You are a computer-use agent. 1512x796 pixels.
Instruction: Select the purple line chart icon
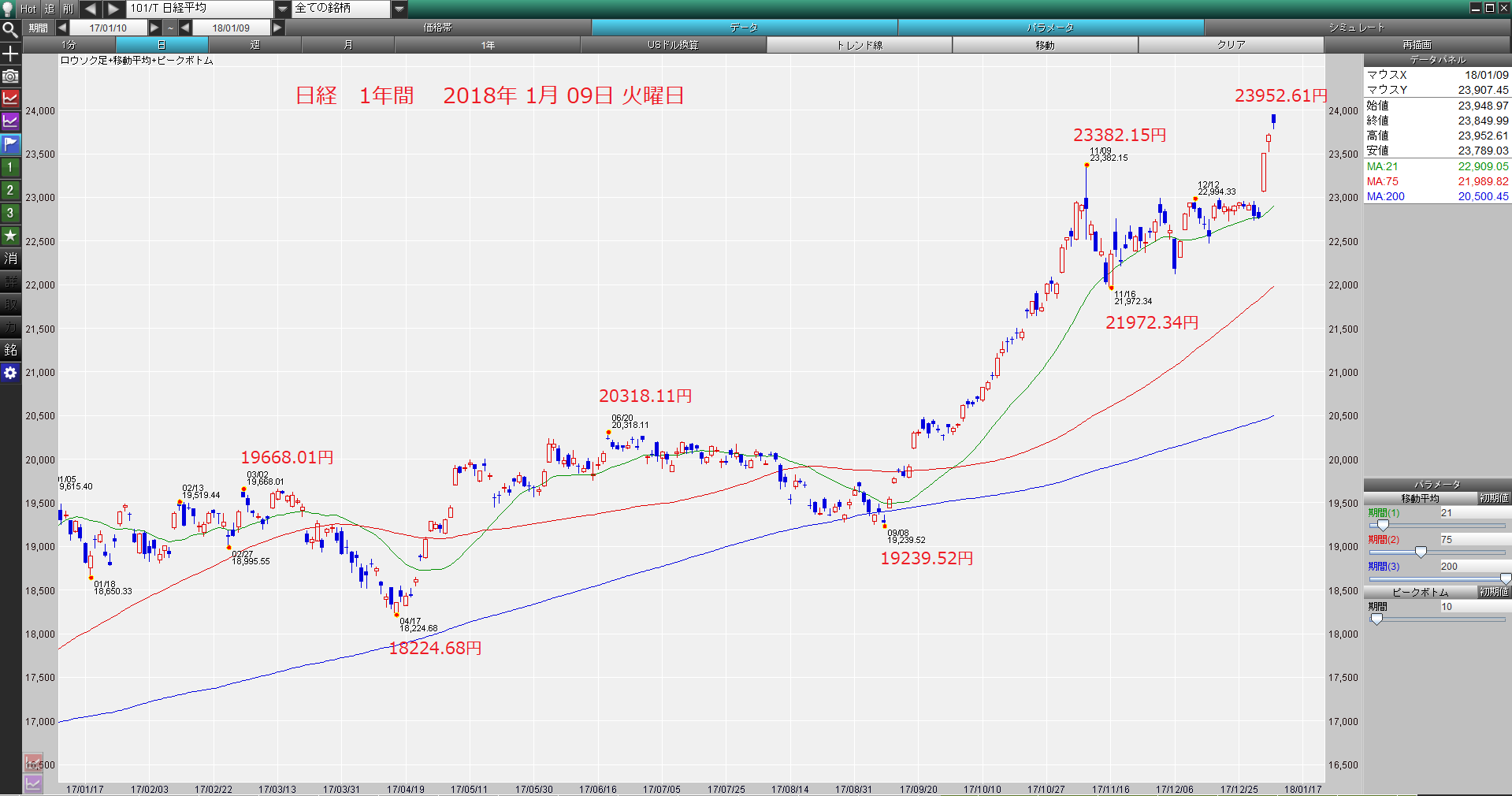coord(10,121)
